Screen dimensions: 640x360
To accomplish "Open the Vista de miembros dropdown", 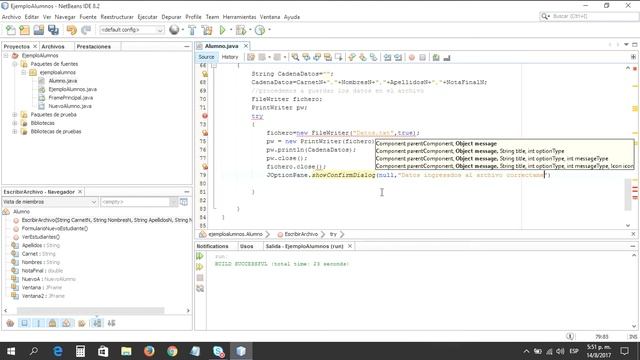I will [50, 202].
